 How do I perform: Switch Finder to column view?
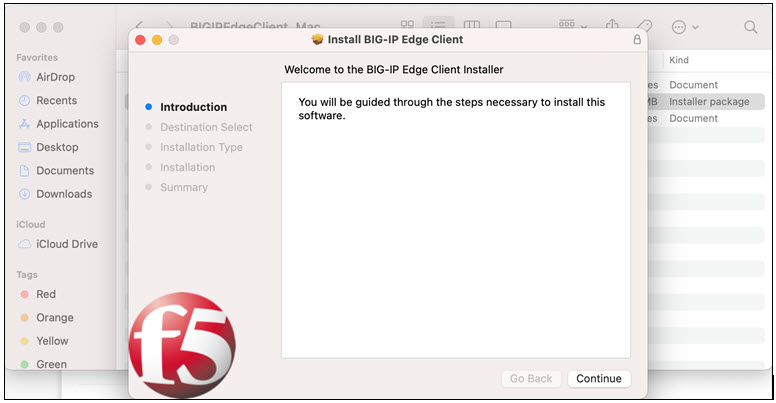click(x=471, y=27)
